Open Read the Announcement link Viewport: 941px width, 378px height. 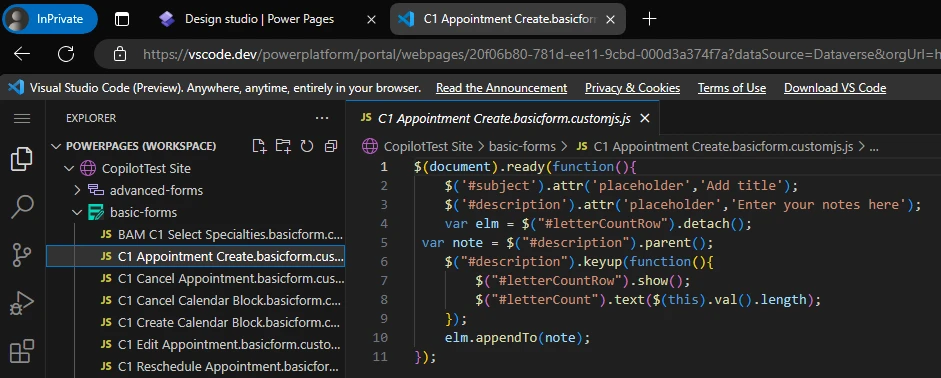501,88
